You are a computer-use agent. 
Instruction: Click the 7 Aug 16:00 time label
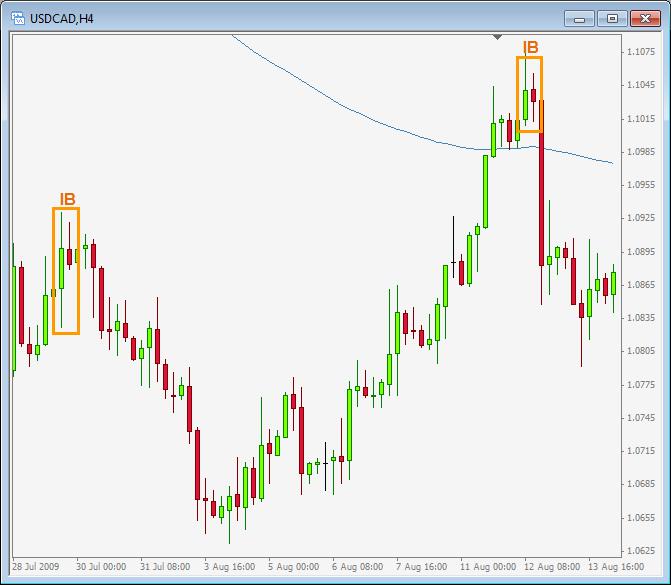pos(422,567)
